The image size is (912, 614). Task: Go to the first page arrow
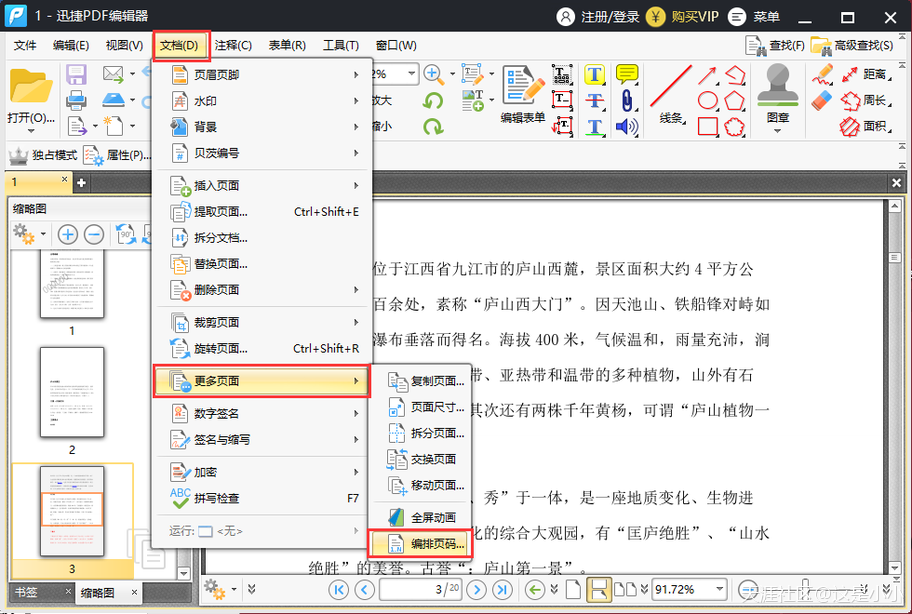[x=339, y=590]
